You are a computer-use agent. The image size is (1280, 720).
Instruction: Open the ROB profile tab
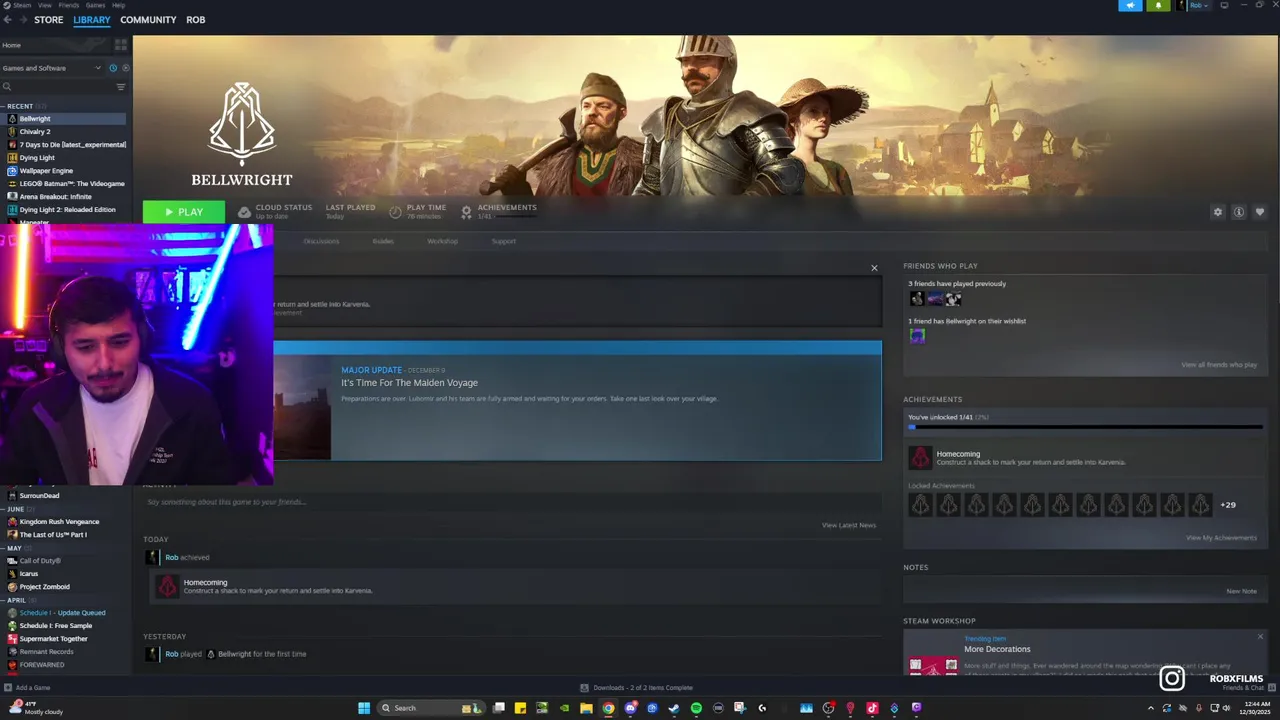coord(196,20)
